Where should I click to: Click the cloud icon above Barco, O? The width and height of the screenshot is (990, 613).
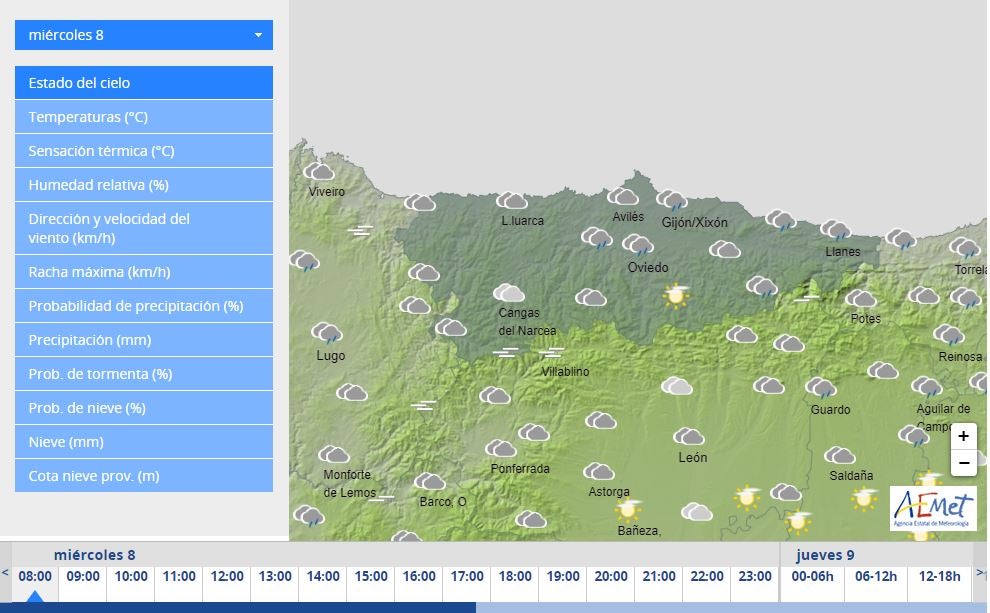[x=430, y=482]
